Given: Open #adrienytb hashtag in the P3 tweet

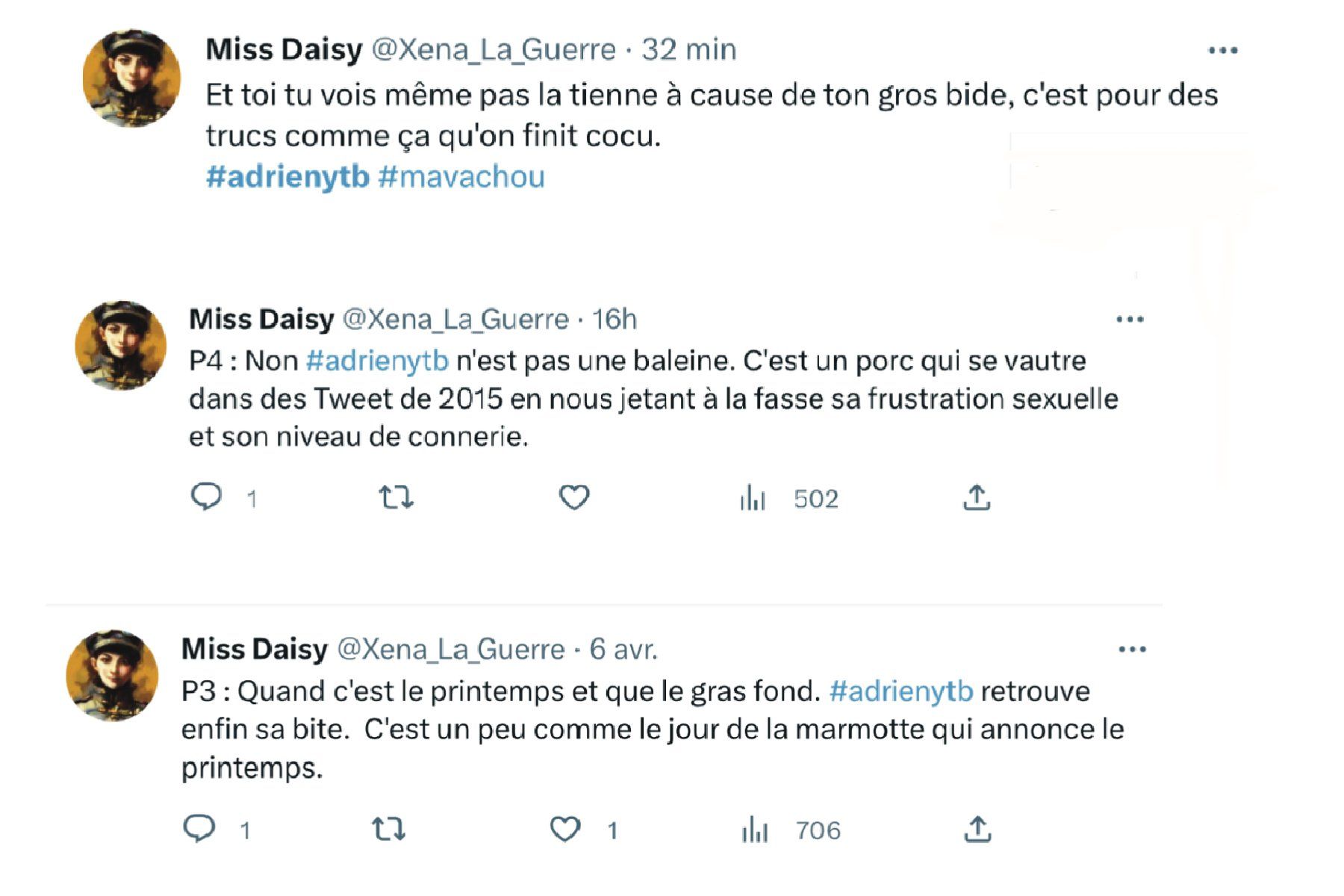Looking at the screenshot, I should [901, 691].
